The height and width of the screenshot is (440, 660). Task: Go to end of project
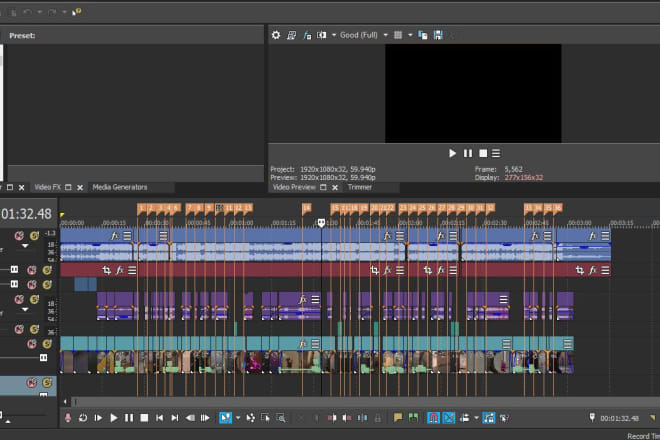click(174, 418)
